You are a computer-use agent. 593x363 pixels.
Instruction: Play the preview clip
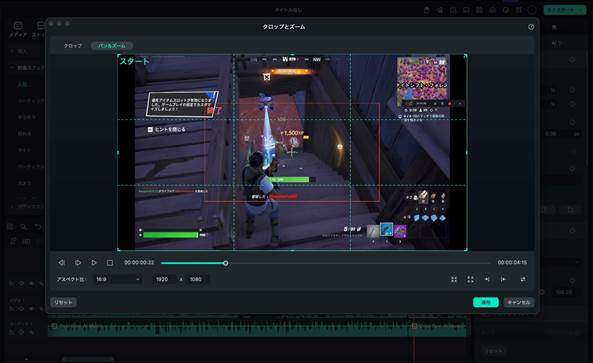tap(94, 262)
